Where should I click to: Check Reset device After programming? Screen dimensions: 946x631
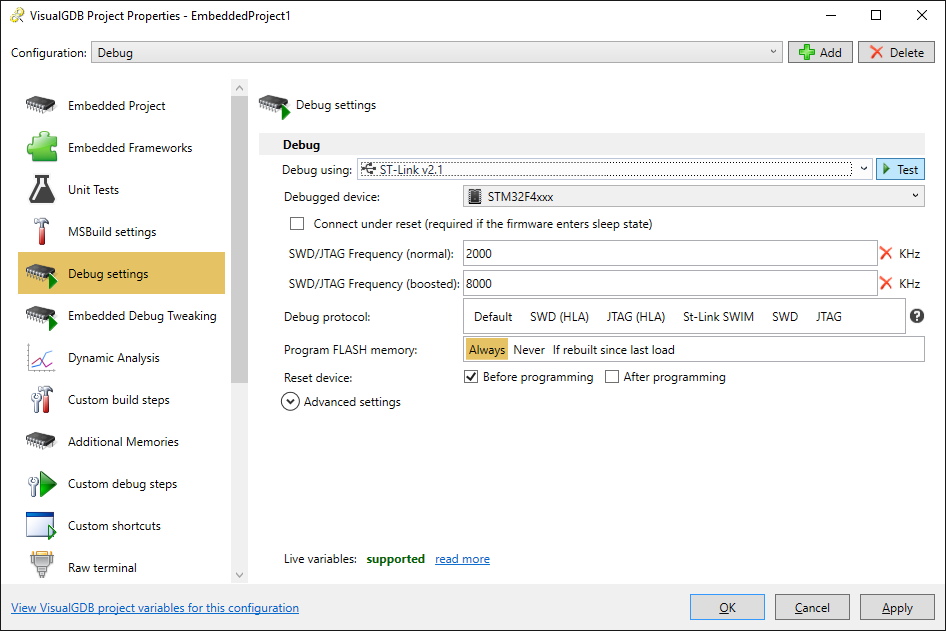pos(612,377)
